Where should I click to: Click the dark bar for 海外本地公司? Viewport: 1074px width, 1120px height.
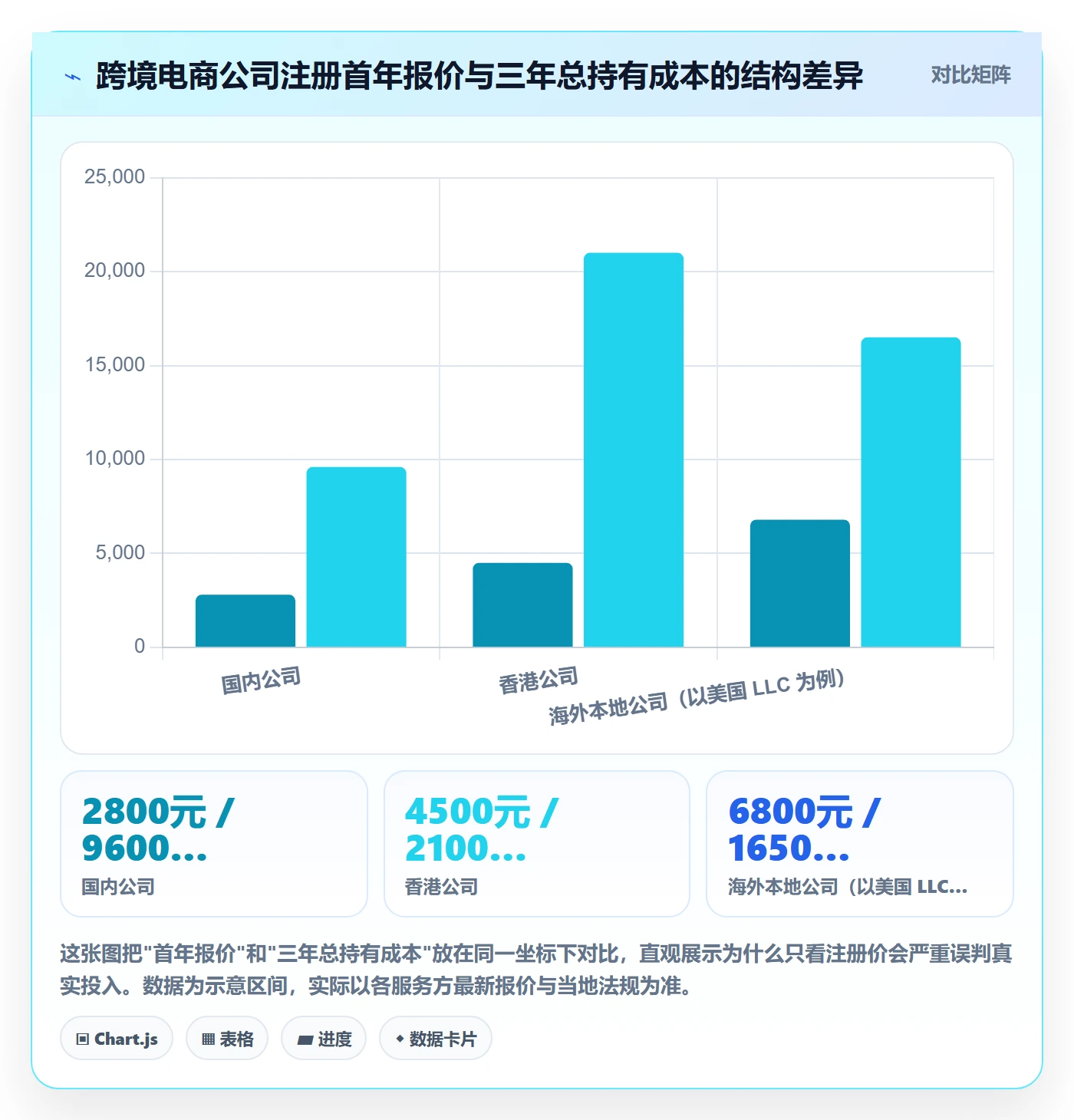point(800,583)
